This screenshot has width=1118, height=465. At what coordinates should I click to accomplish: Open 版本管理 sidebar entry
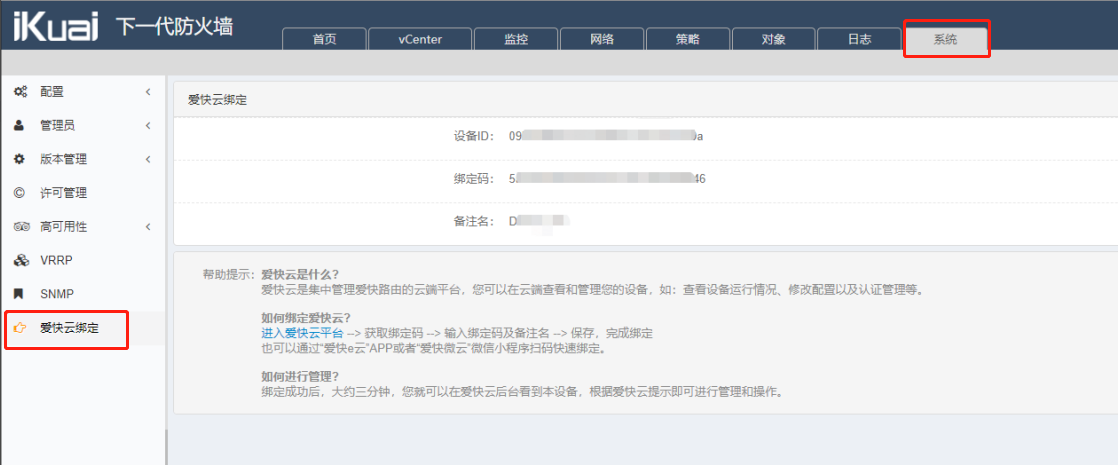coord(83,159)
